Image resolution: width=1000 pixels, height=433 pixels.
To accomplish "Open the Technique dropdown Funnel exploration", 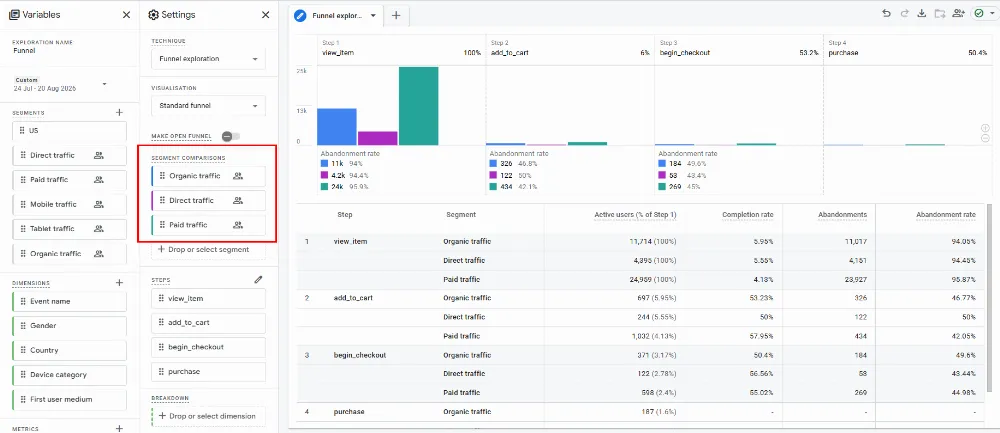I will [209, 59].
